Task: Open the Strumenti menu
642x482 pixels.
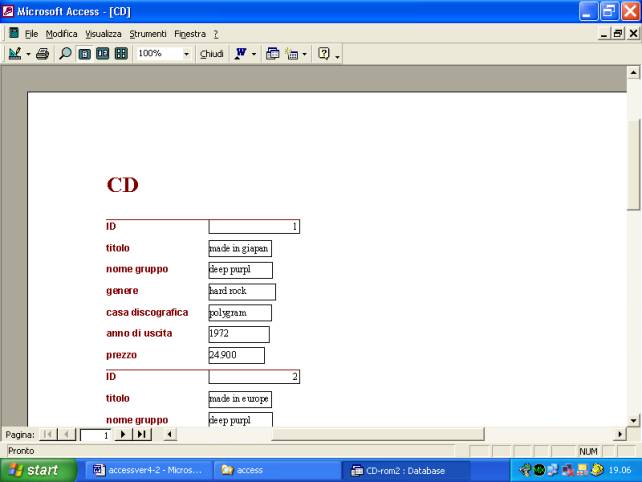Action: pyautogui.click(x=148, y=34)
